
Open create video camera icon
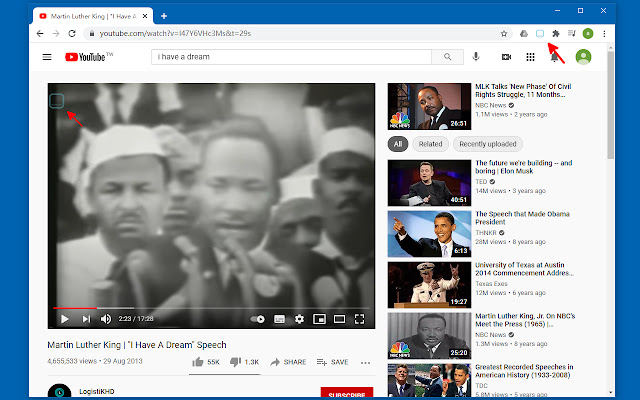tap(506, 57)
